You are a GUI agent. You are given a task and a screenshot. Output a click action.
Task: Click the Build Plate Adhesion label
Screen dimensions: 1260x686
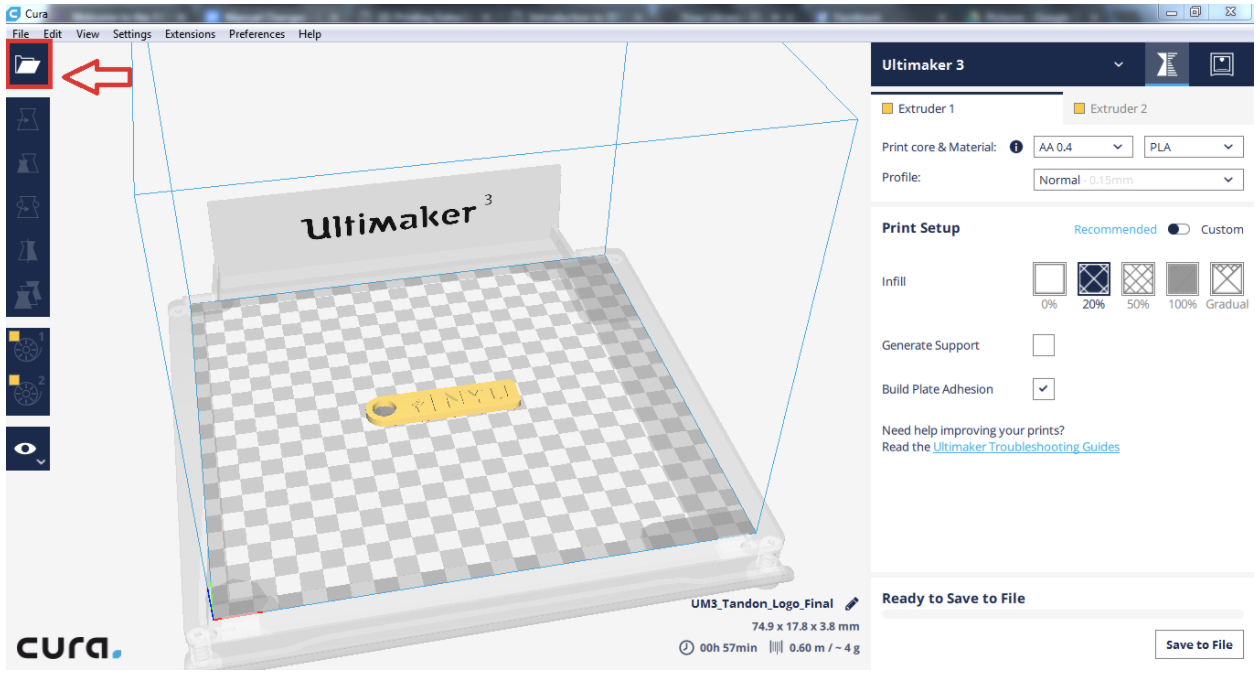[937, 389]
